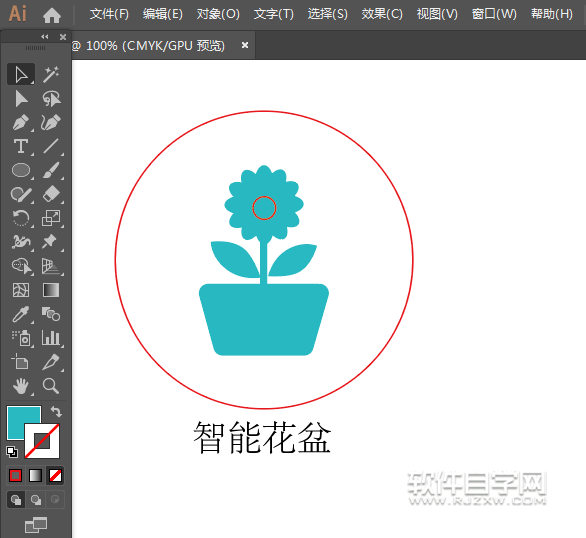Select the Mesh tool

pos(21,290)
